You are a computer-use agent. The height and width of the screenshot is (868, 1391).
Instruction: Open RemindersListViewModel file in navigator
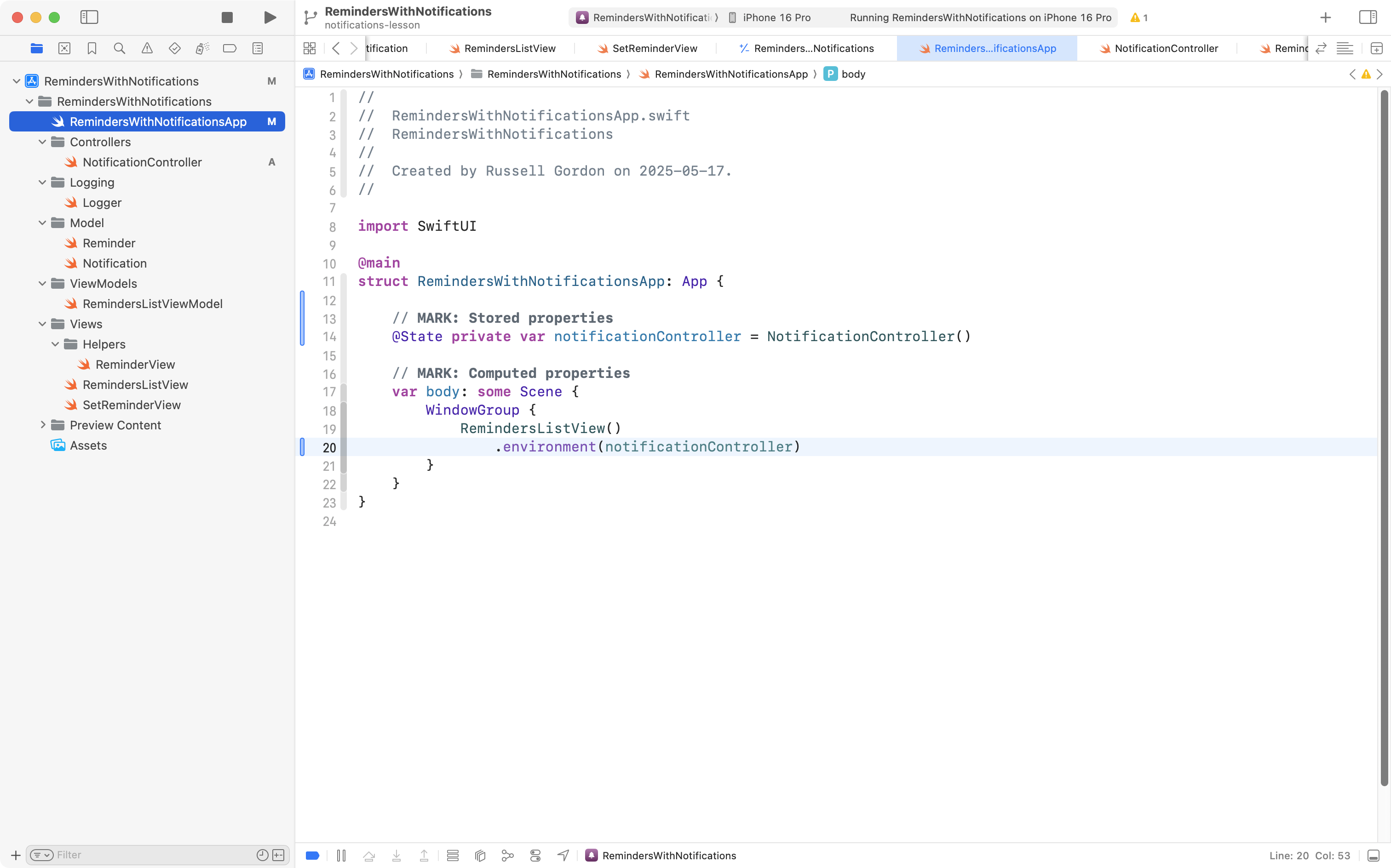152,304
